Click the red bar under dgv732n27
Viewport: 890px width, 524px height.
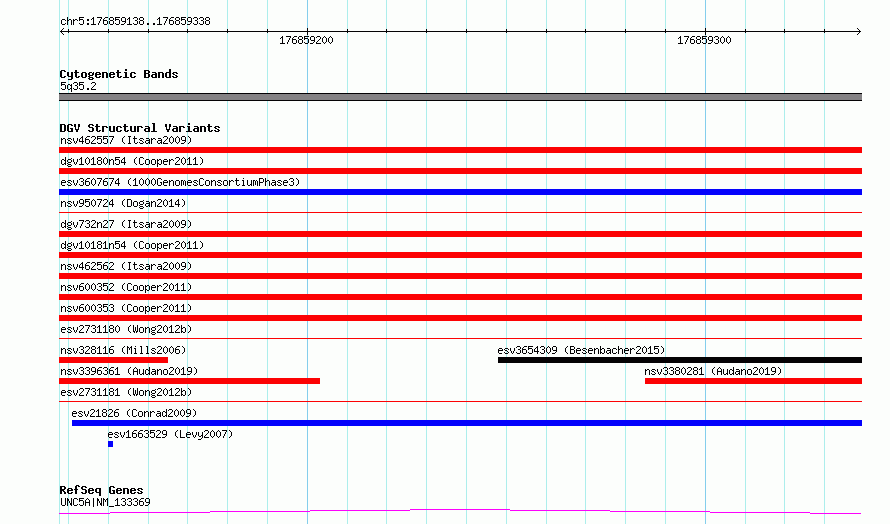460,234
